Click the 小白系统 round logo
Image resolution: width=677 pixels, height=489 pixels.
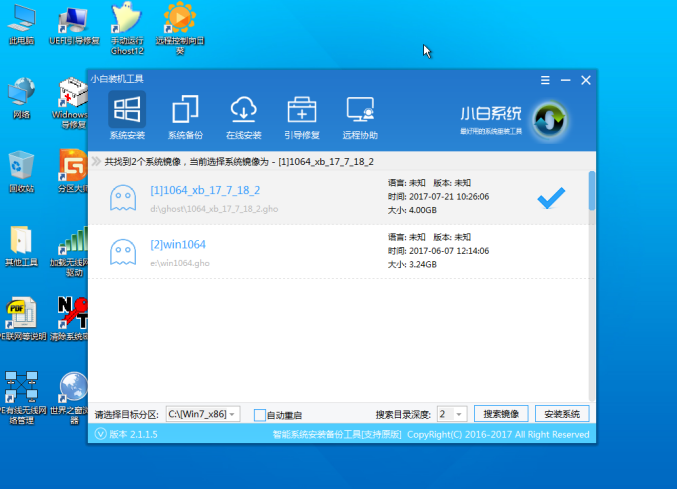[549, 120]
